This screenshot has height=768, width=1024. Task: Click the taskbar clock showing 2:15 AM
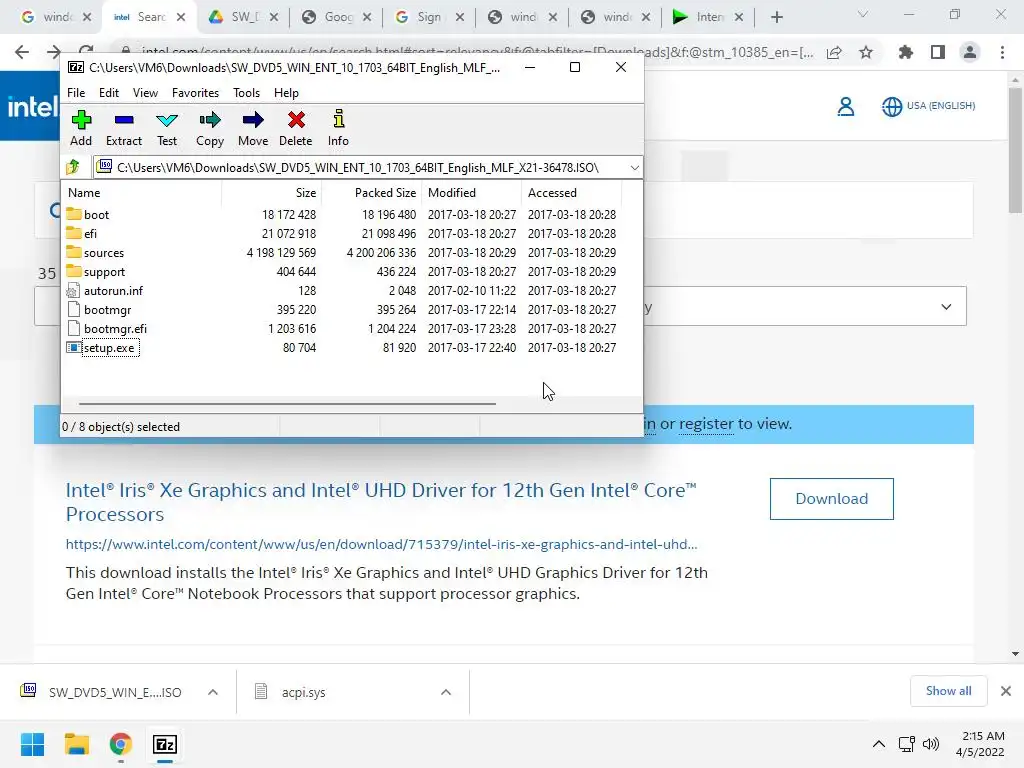[980, 744]
